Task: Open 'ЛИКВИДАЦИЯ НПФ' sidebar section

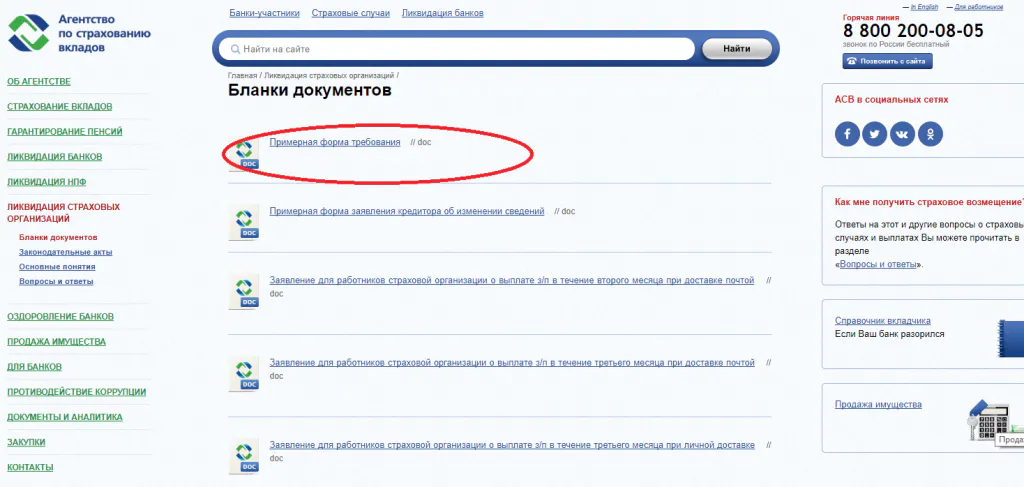Action: (x=46, y=181)
